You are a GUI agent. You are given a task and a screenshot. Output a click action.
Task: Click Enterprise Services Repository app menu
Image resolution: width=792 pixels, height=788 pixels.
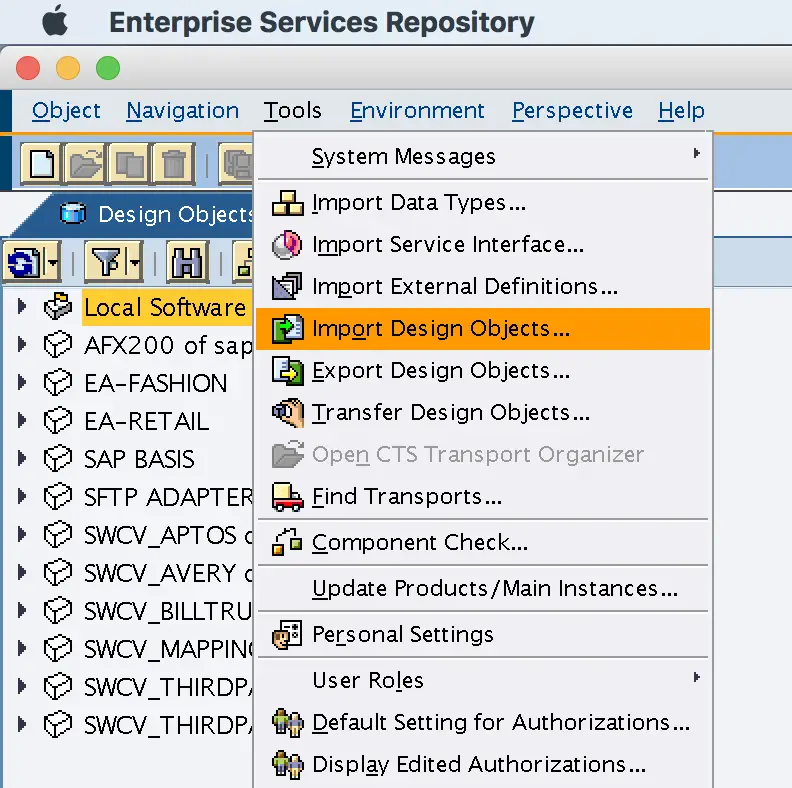point(322,22)
